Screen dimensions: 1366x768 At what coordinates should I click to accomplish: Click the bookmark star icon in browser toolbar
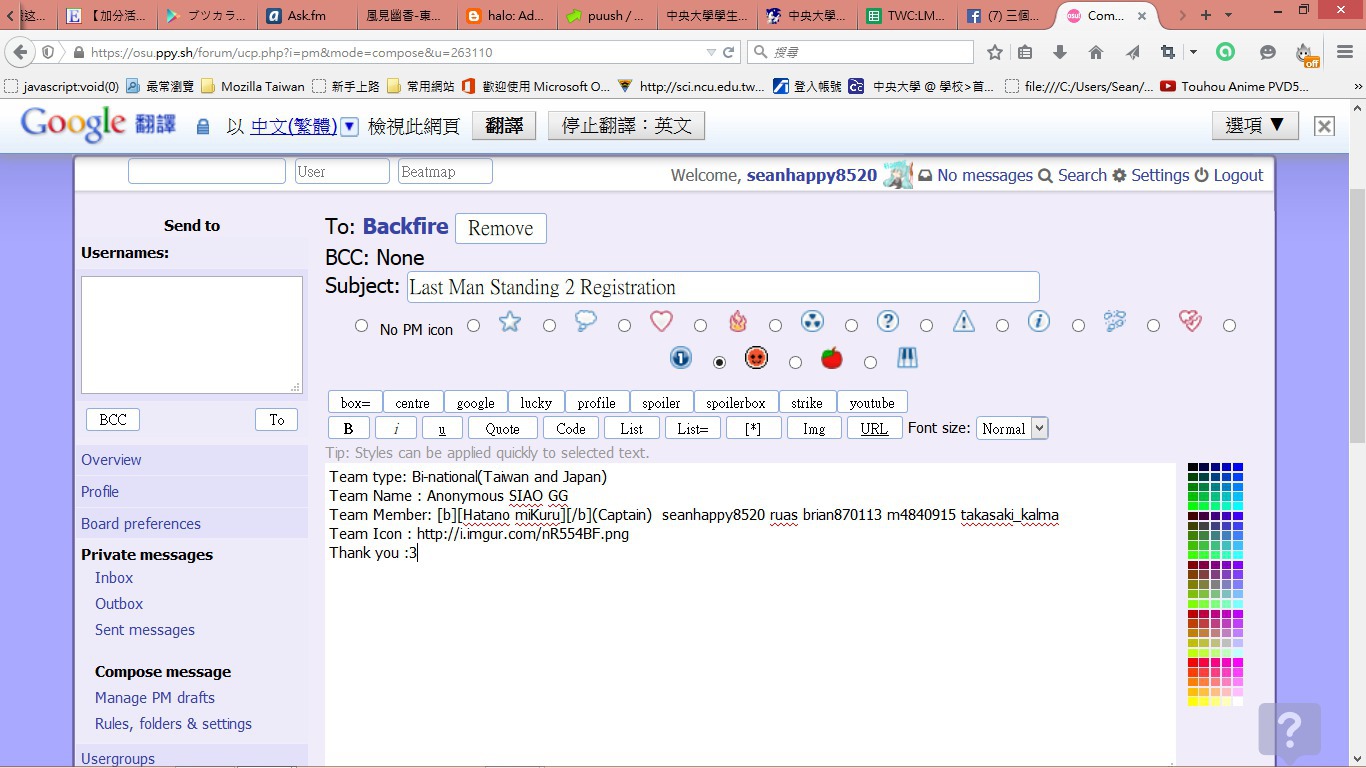[x=995, y=52]
